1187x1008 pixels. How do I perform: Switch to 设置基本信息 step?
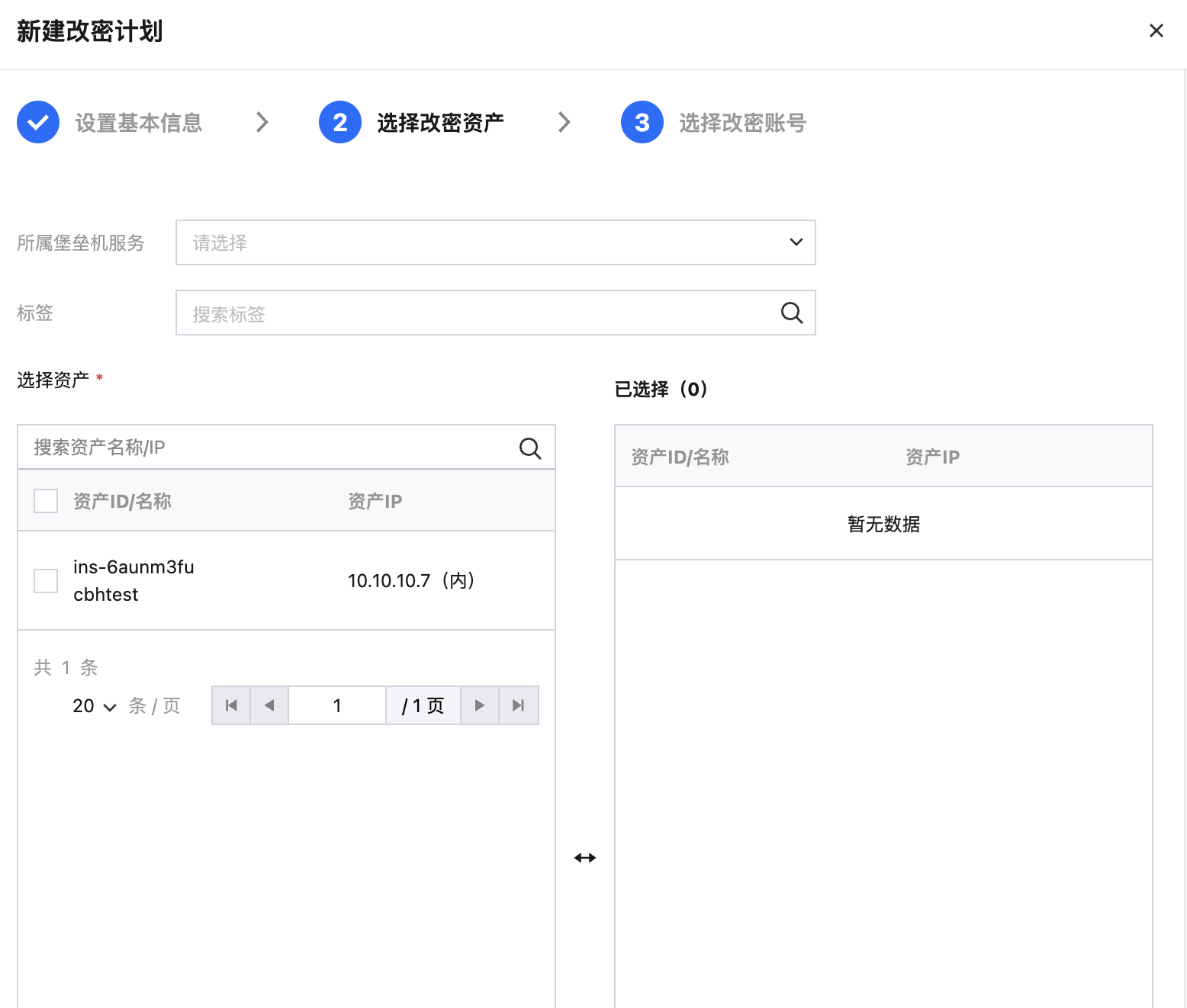pos(138,123)
